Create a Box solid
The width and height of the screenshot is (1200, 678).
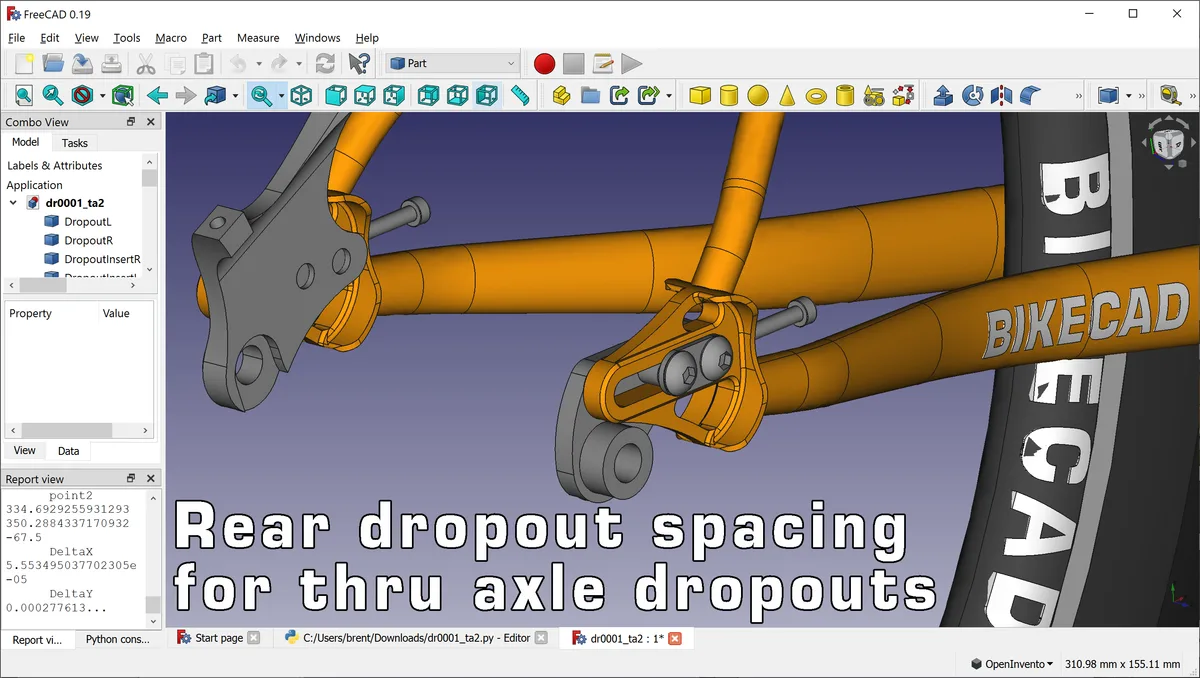click(700, 96)
